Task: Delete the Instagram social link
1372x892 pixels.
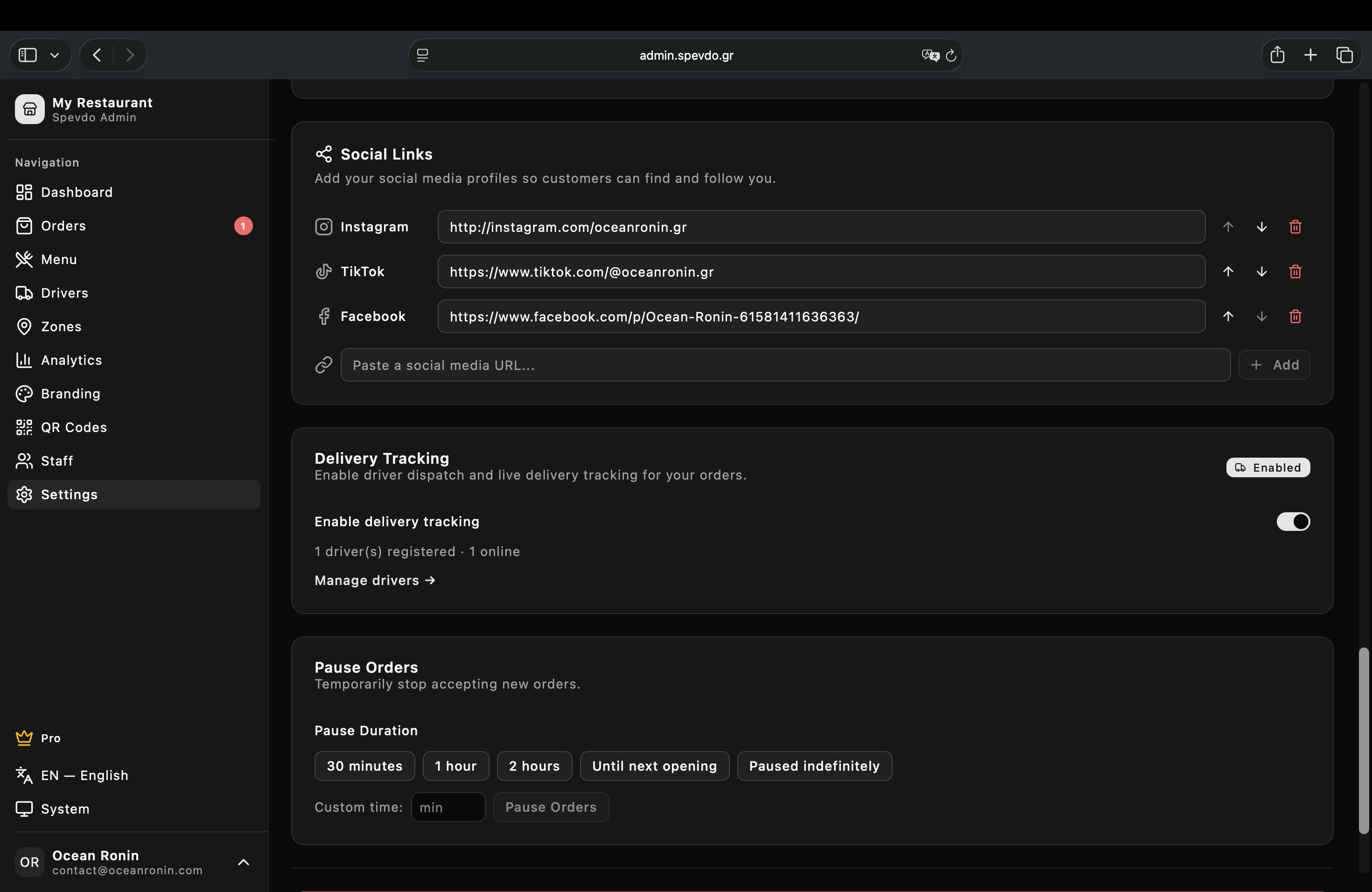Action: click(x=1295, y=226)
